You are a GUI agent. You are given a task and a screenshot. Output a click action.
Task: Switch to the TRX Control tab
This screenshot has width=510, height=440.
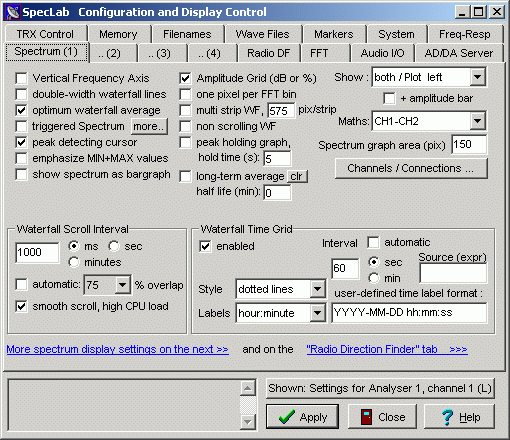coord(45,34)
